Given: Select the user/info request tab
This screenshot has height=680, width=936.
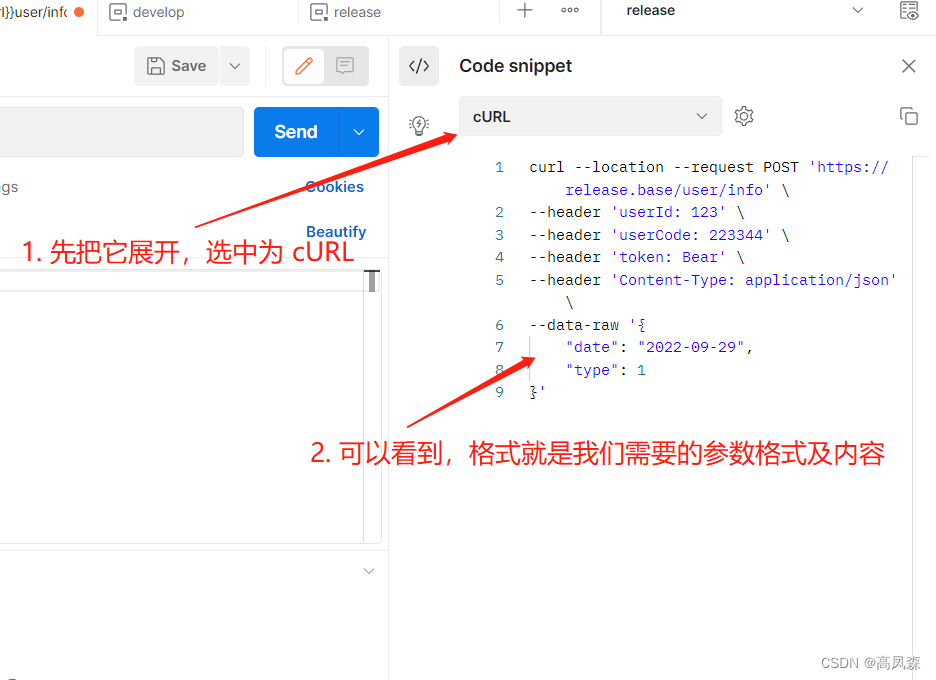Looking at the screenshot, I should point(42,12).
